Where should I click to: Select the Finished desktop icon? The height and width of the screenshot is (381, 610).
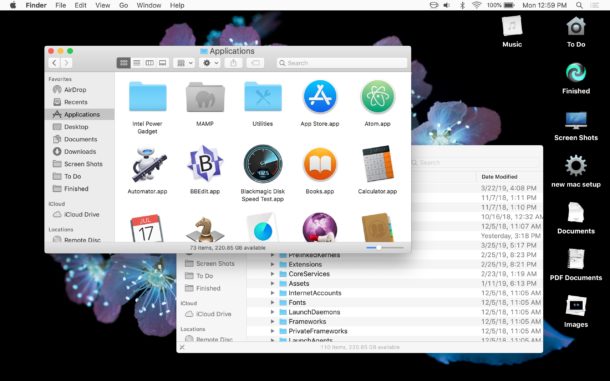point(576,73)
